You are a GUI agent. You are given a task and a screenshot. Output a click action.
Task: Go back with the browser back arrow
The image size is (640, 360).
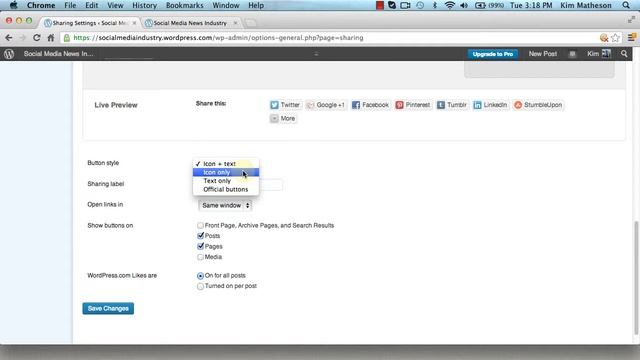point(9,38)
